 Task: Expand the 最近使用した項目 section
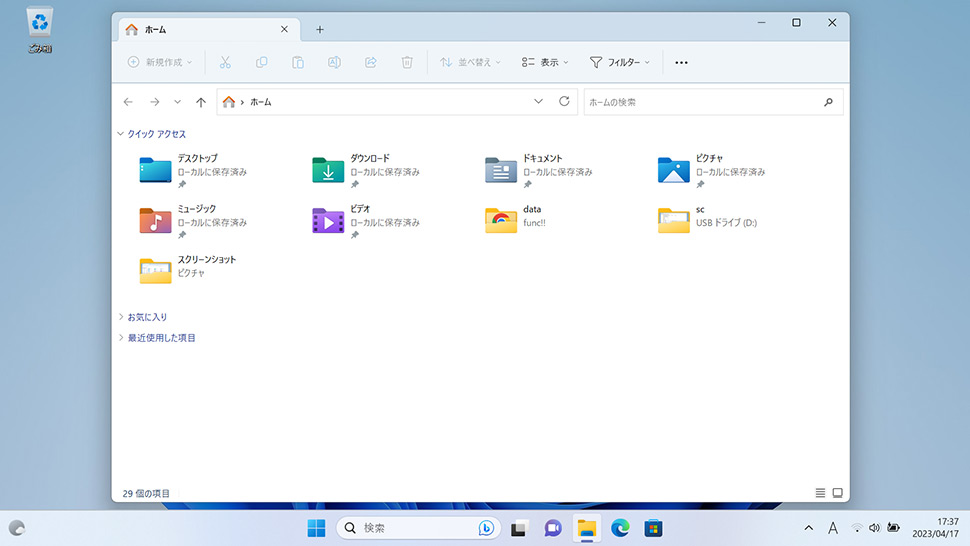click(x=121, y=338)
